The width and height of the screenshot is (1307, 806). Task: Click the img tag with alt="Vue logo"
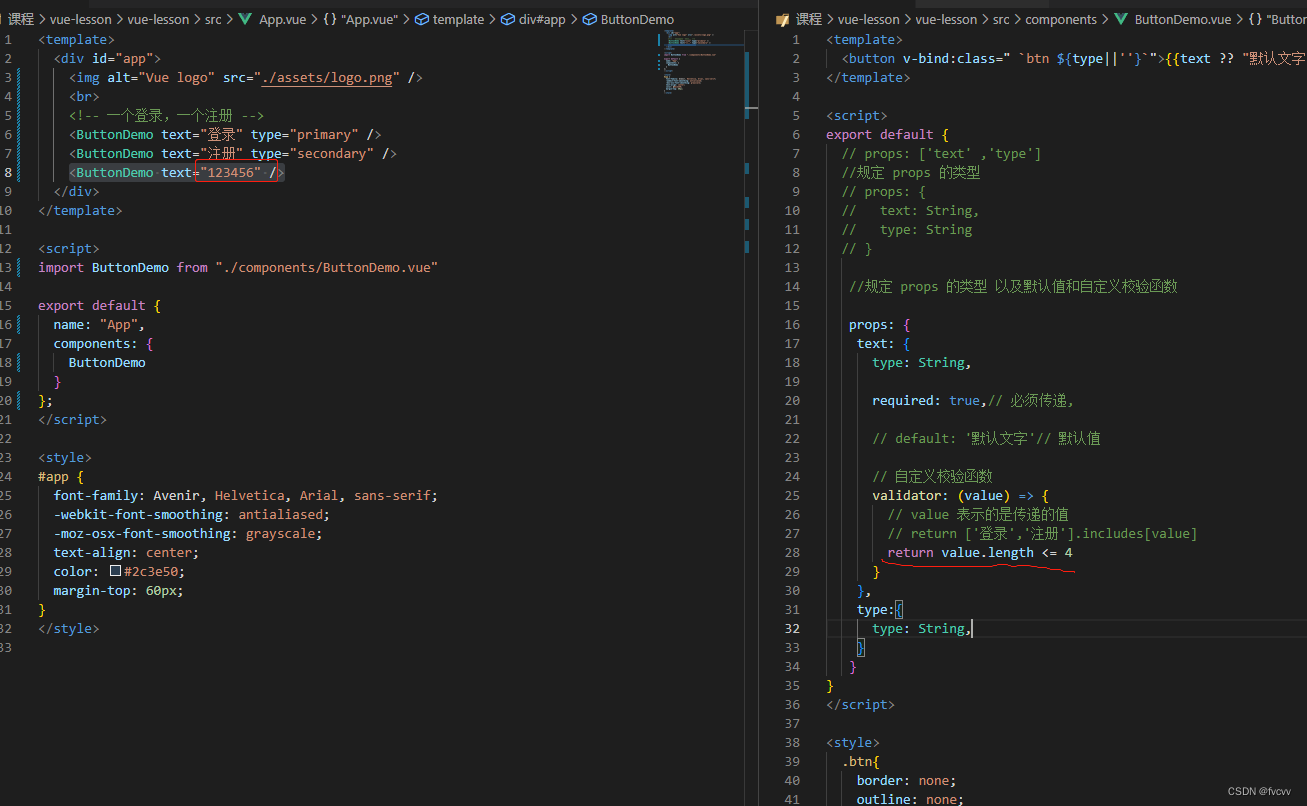(x=246, y=77)
